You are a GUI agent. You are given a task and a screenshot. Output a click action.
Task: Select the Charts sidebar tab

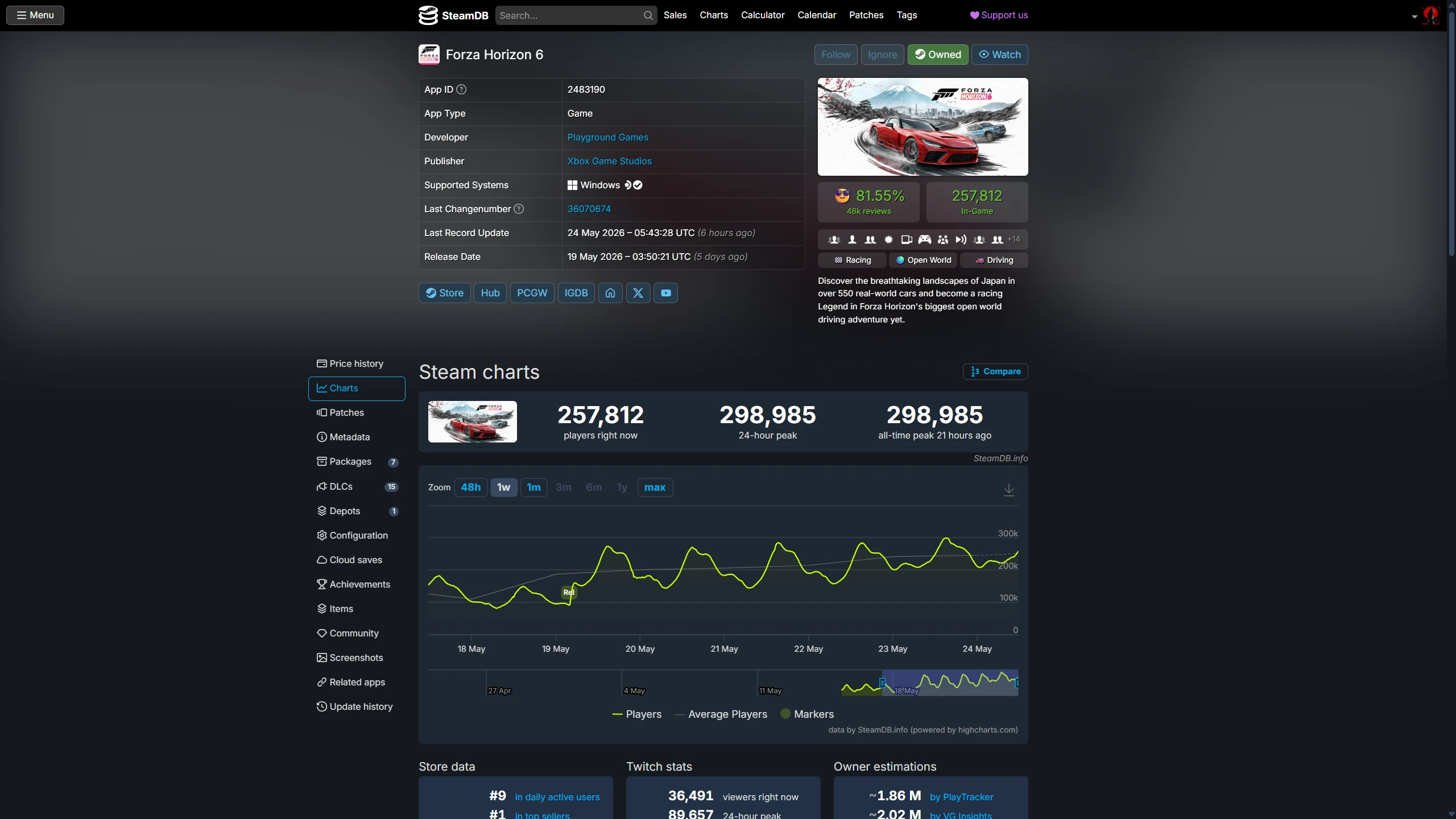tap(357, 388)
